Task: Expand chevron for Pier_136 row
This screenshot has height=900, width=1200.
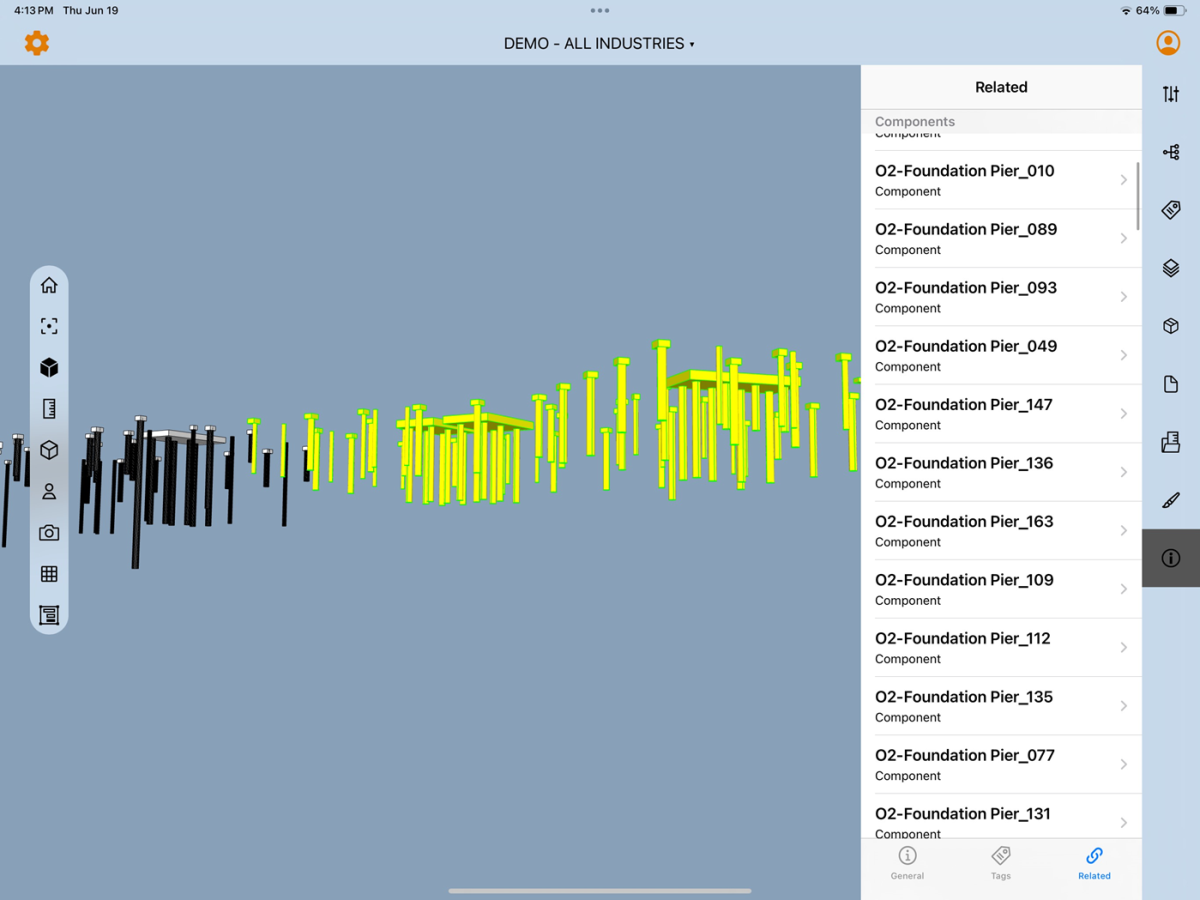Action: coord(1124,472)
